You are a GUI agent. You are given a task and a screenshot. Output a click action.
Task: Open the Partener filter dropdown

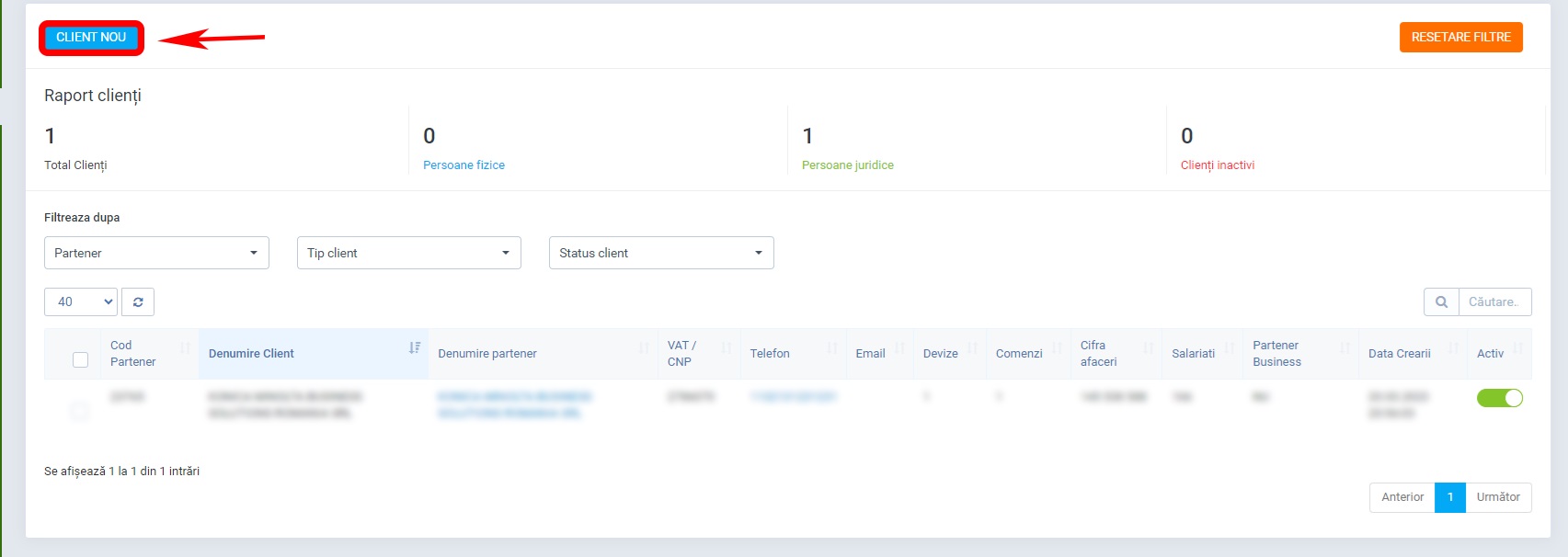click(x=156, y=253)
